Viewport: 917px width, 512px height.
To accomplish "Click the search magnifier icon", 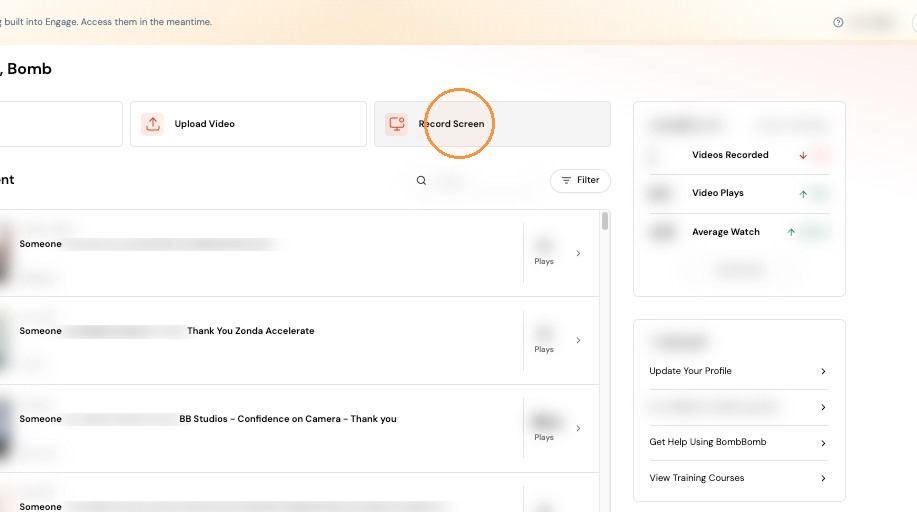I will tap(421, 180).
